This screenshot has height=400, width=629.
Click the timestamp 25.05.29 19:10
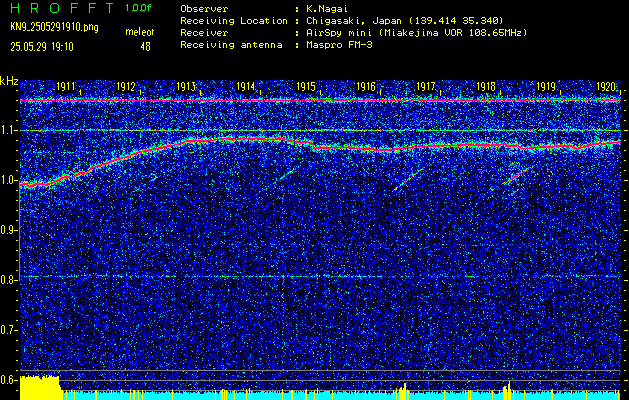point(42,47)
